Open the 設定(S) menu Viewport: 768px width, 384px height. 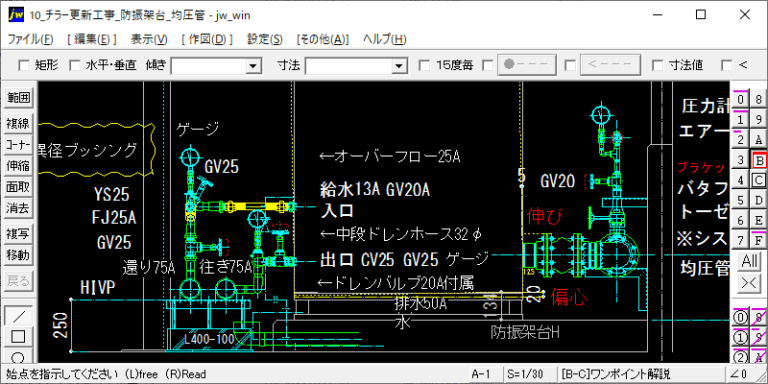pos(264,40)
